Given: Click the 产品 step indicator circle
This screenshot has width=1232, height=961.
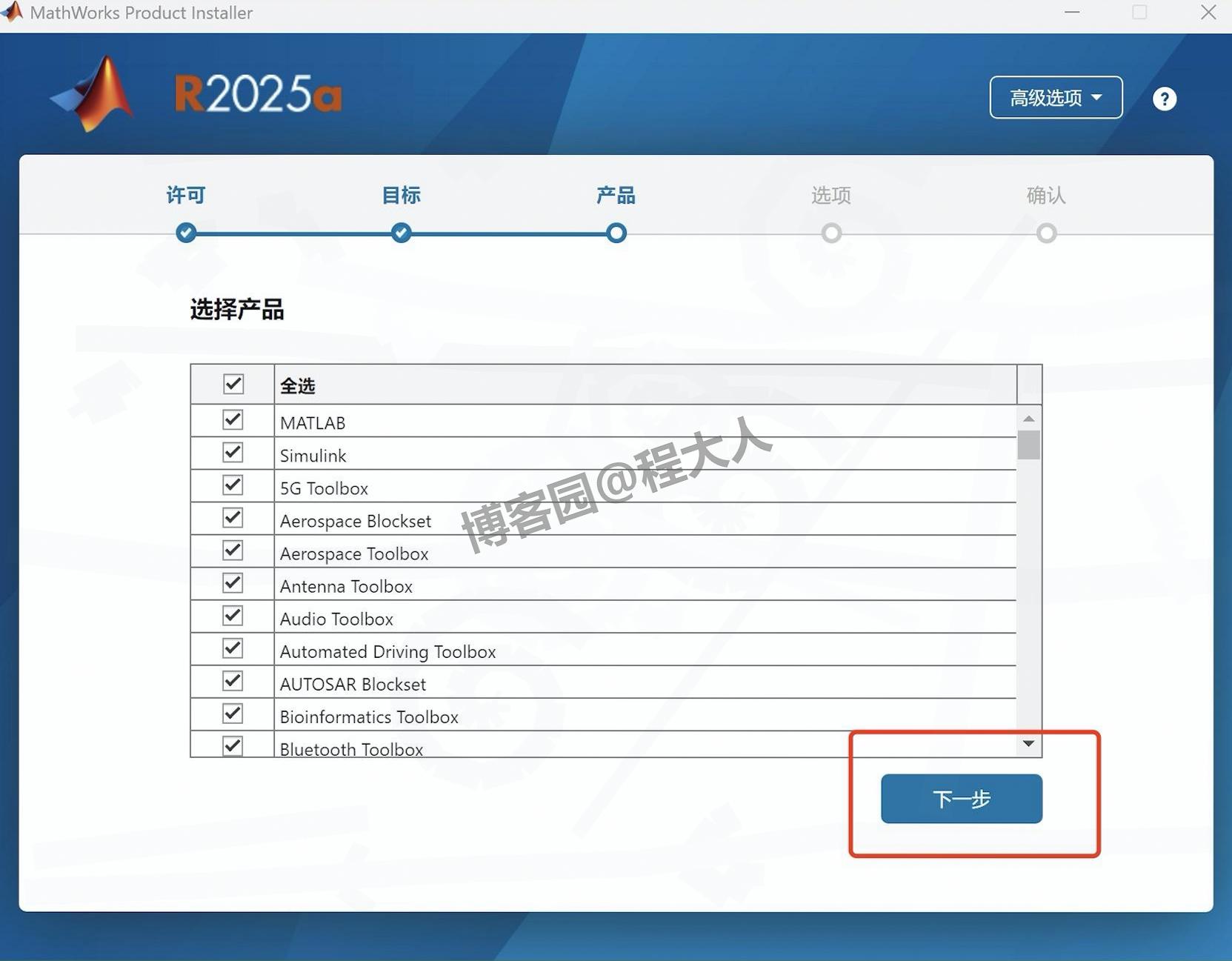Looking at the screenshot, I should tap(616, 233).
